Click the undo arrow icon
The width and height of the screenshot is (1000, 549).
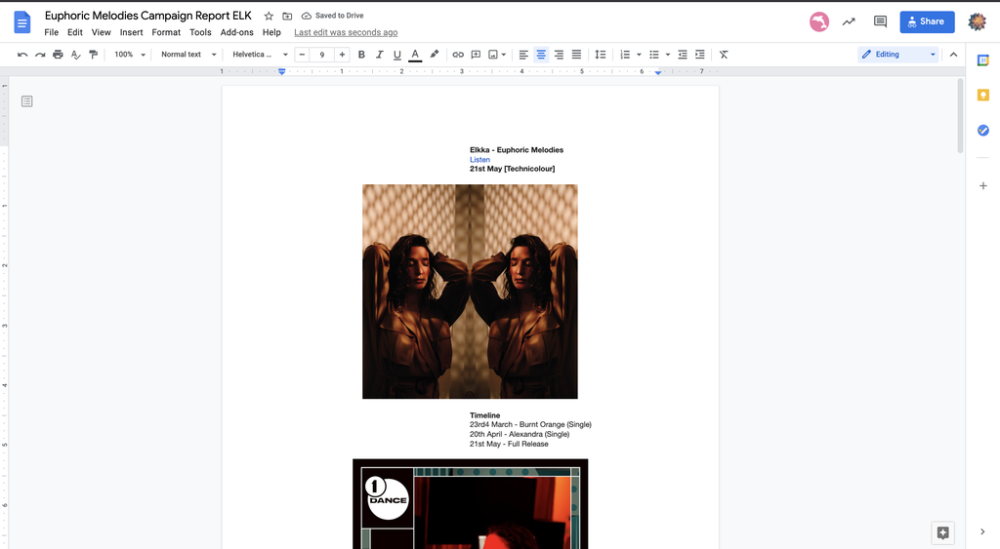[23, 55]
